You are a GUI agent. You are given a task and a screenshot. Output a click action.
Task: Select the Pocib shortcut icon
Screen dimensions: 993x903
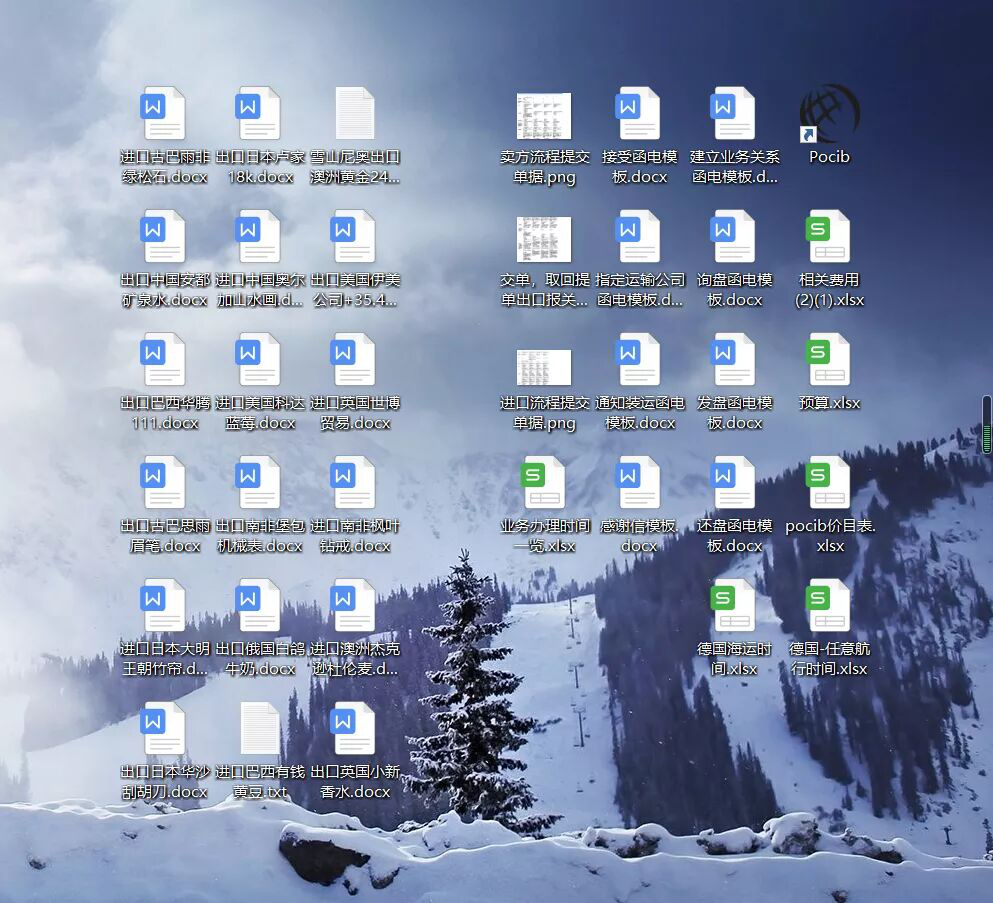click(x=829, y=114)
